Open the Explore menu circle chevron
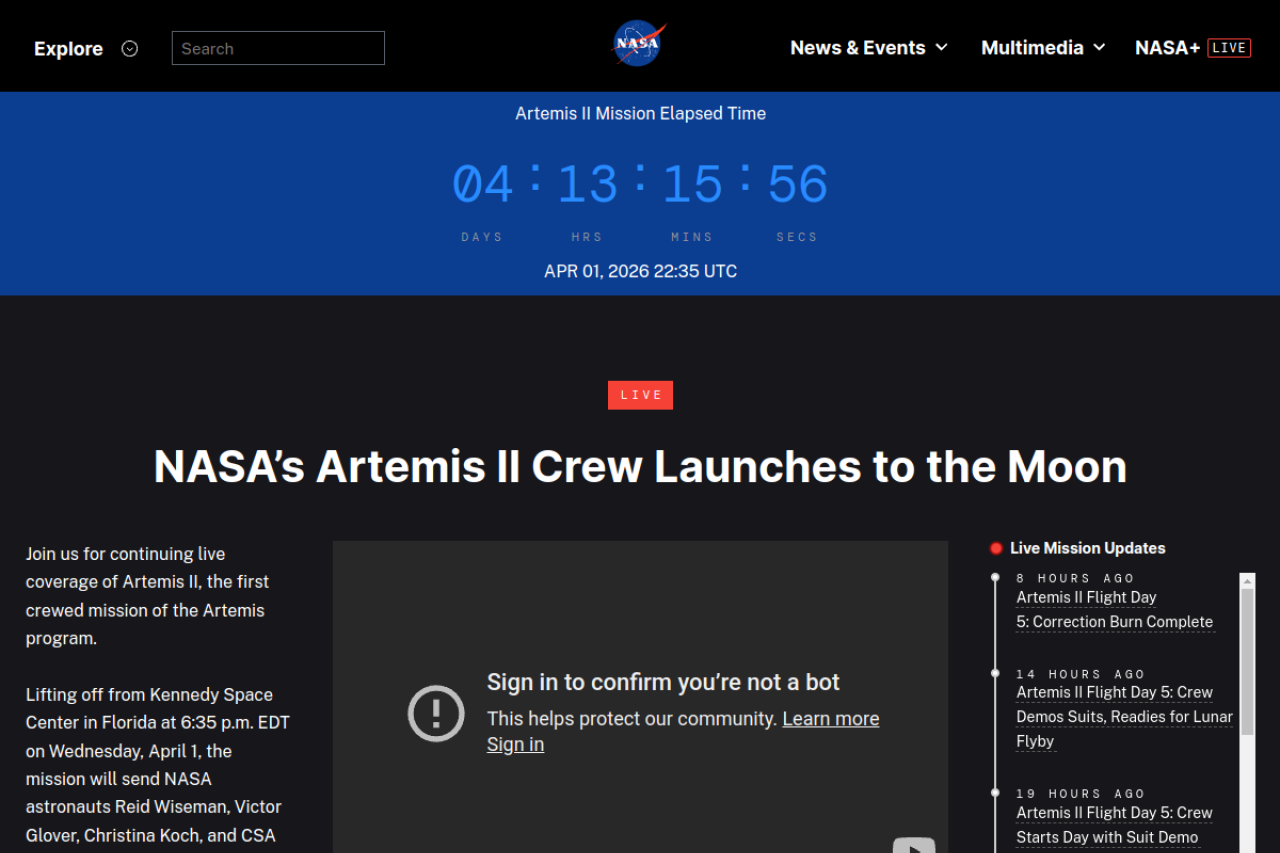Viewport: 1280px width, 853px height. [x=129, y=49]
